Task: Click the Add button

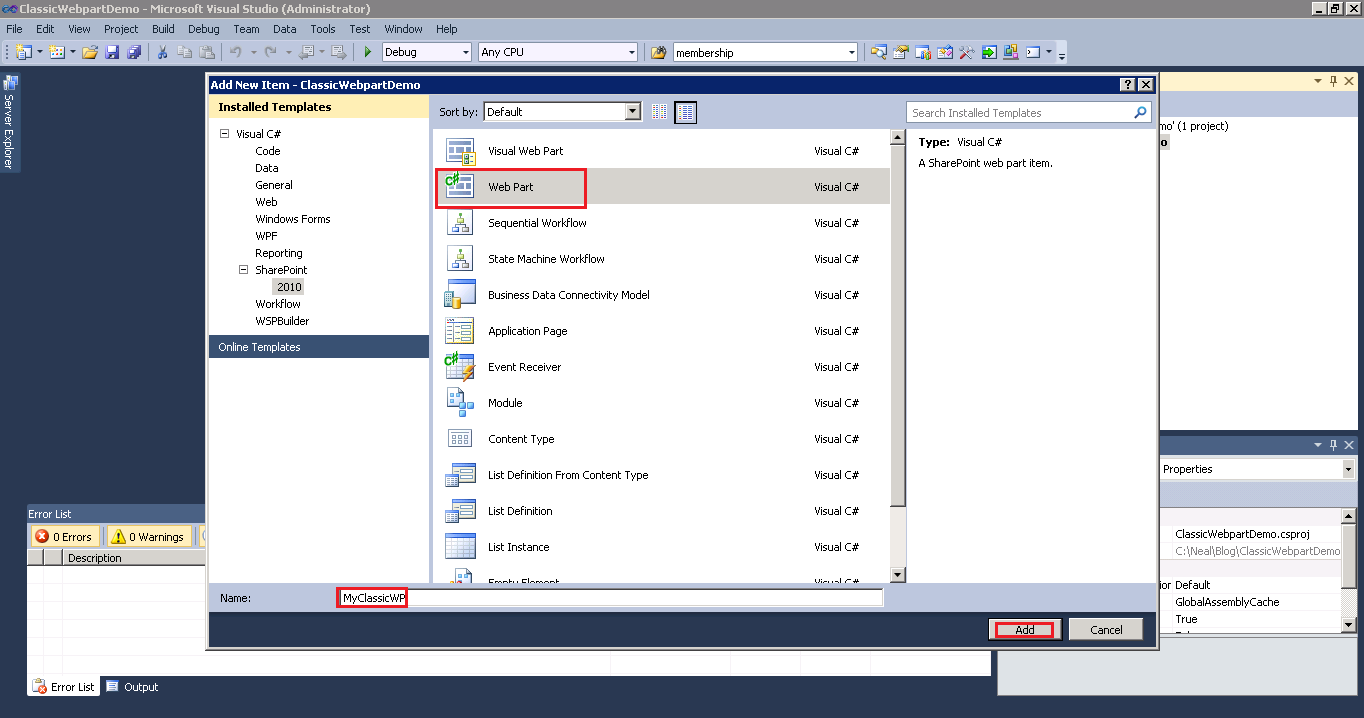Action: [1024, 629]
